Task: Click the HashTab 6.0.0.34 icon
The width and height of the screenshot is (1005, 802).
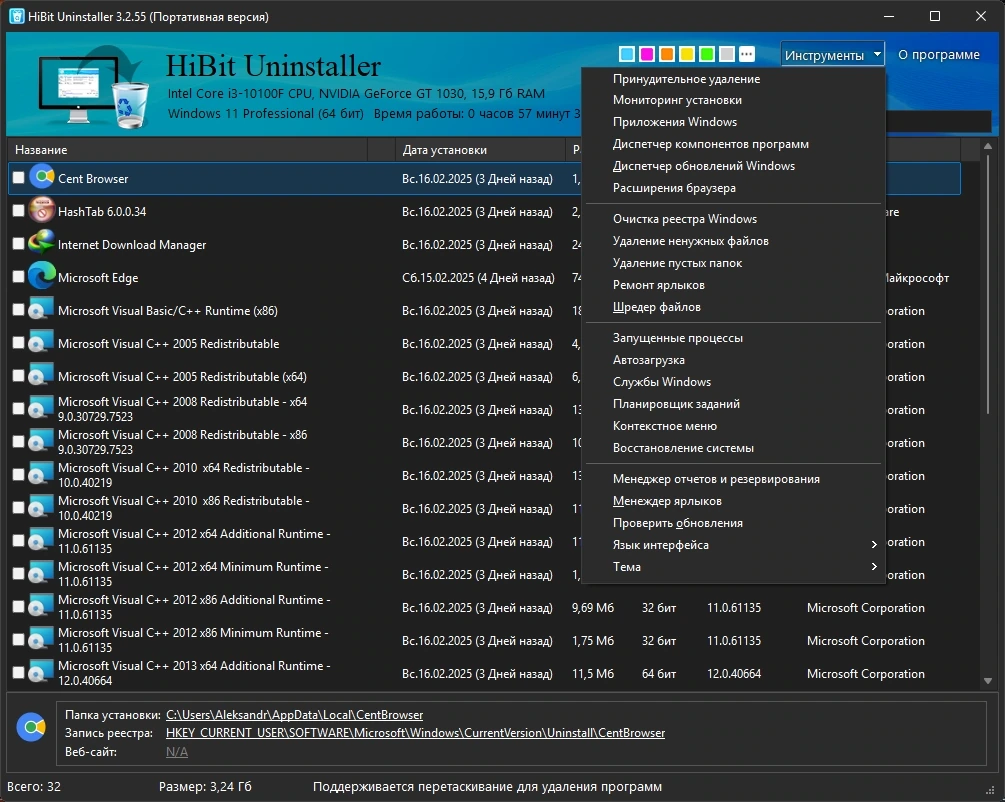Action: (x=42, y=210)
